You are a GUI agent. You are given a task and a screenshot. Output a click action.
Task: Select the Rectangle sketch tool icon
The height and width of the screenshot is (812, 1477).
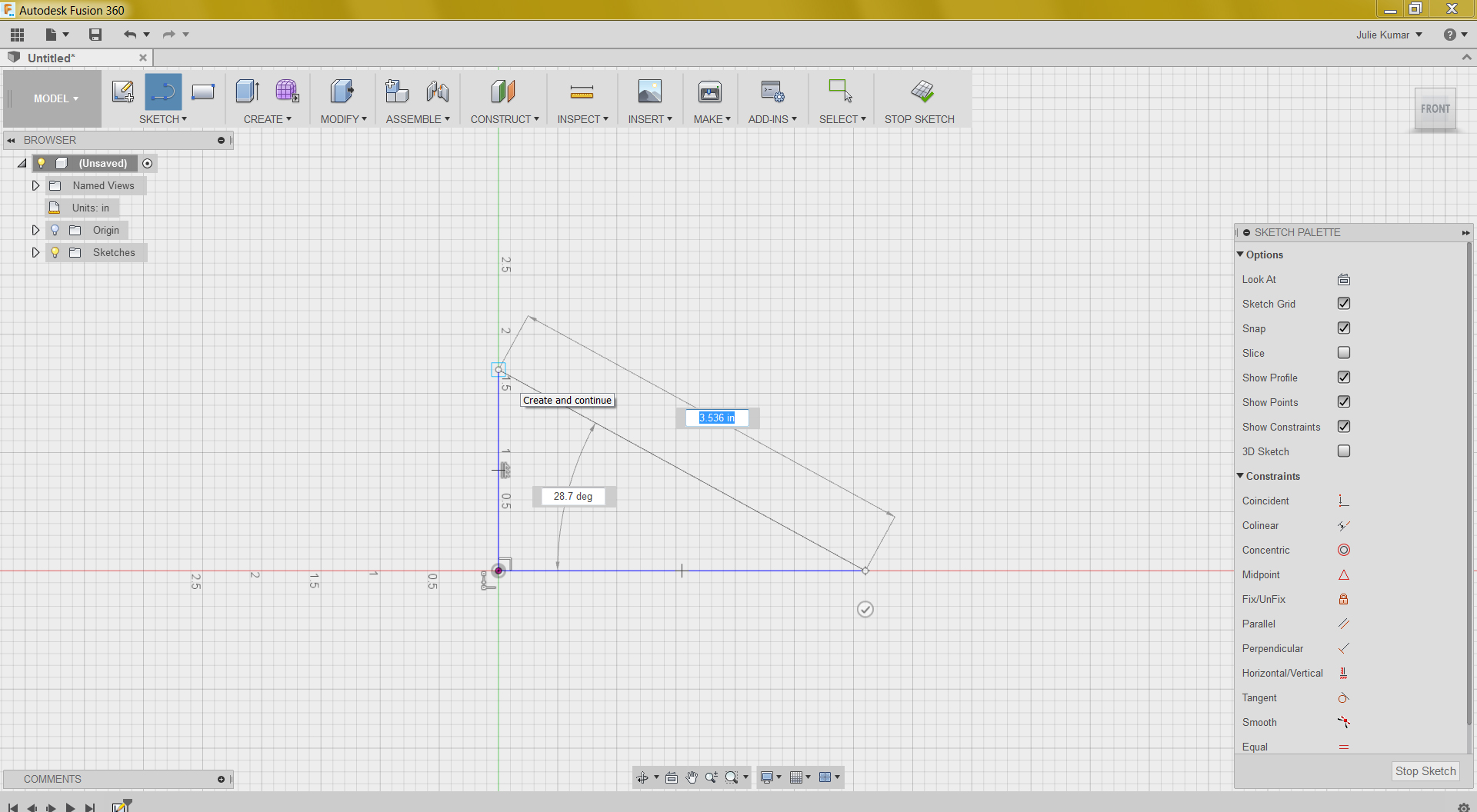pyautogui.click(x=203, y=92)
